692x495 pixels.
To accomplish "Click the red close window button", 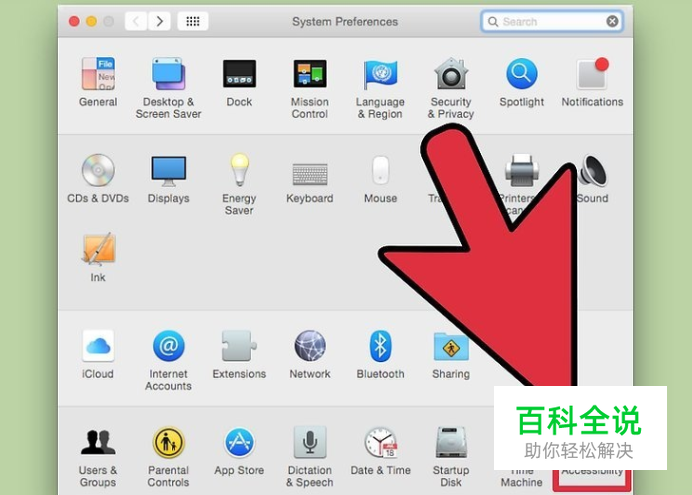I will (x=74, y=21).
